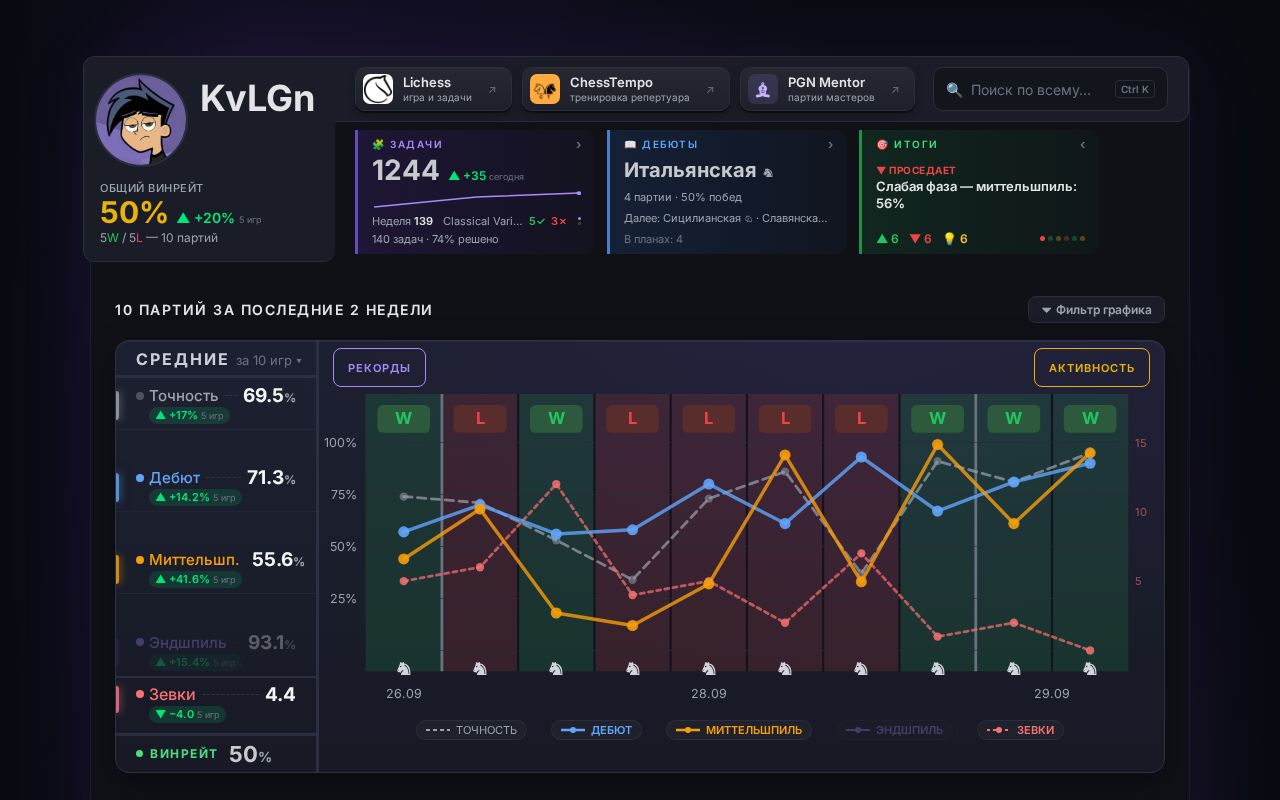Click the puzzle piece icon beside ЗАДАЧИ
Screen dimensions: 1280x800
(378, 145)
